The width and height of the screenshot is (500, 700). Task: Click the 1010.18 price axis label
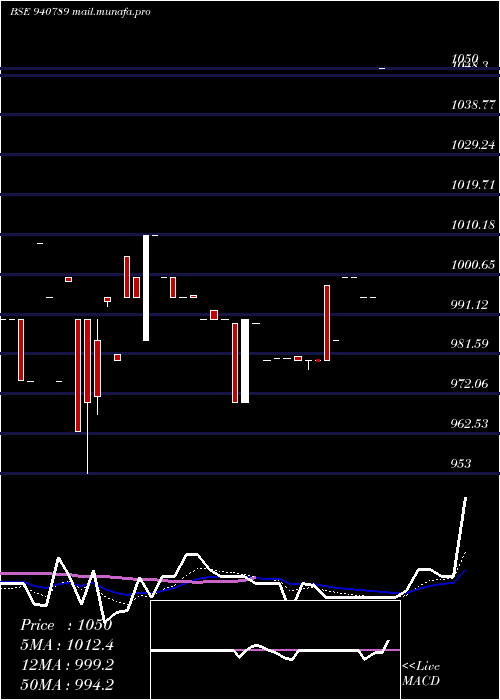click(x=473, y=225)
